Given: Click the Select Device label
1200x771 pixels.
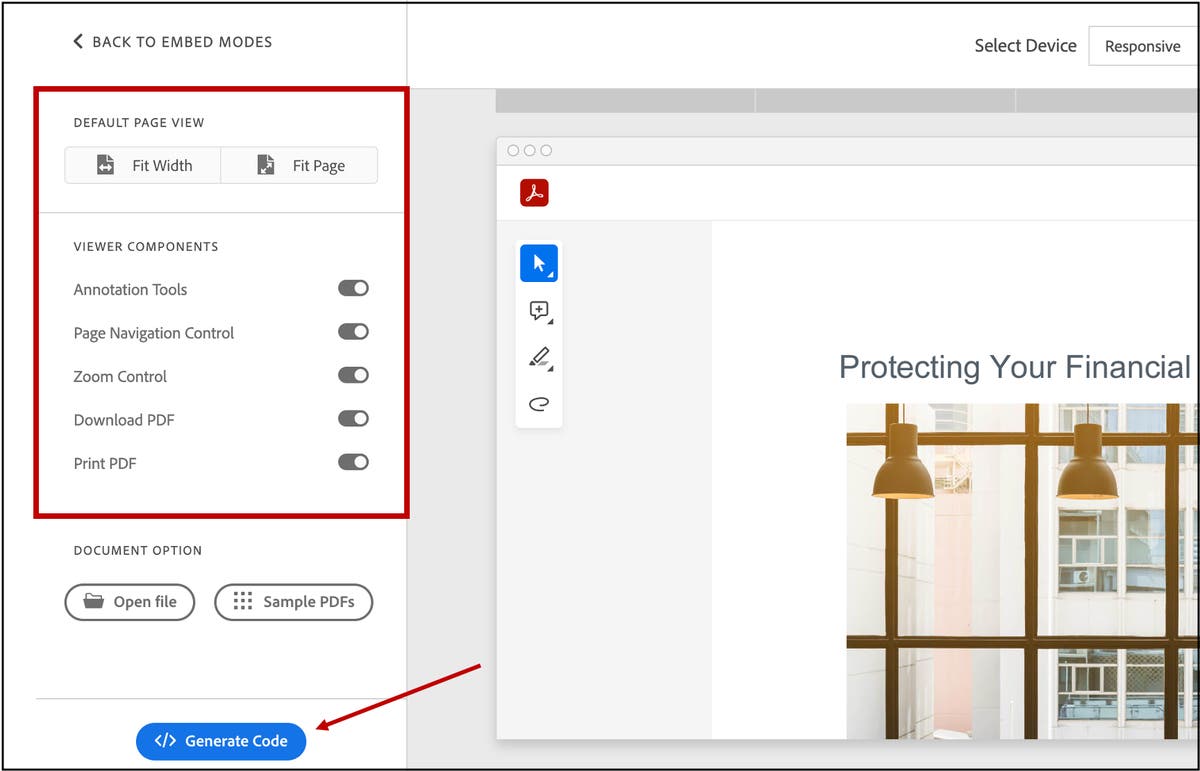Looking at the screenshot, I should (x=1026, y=46).
